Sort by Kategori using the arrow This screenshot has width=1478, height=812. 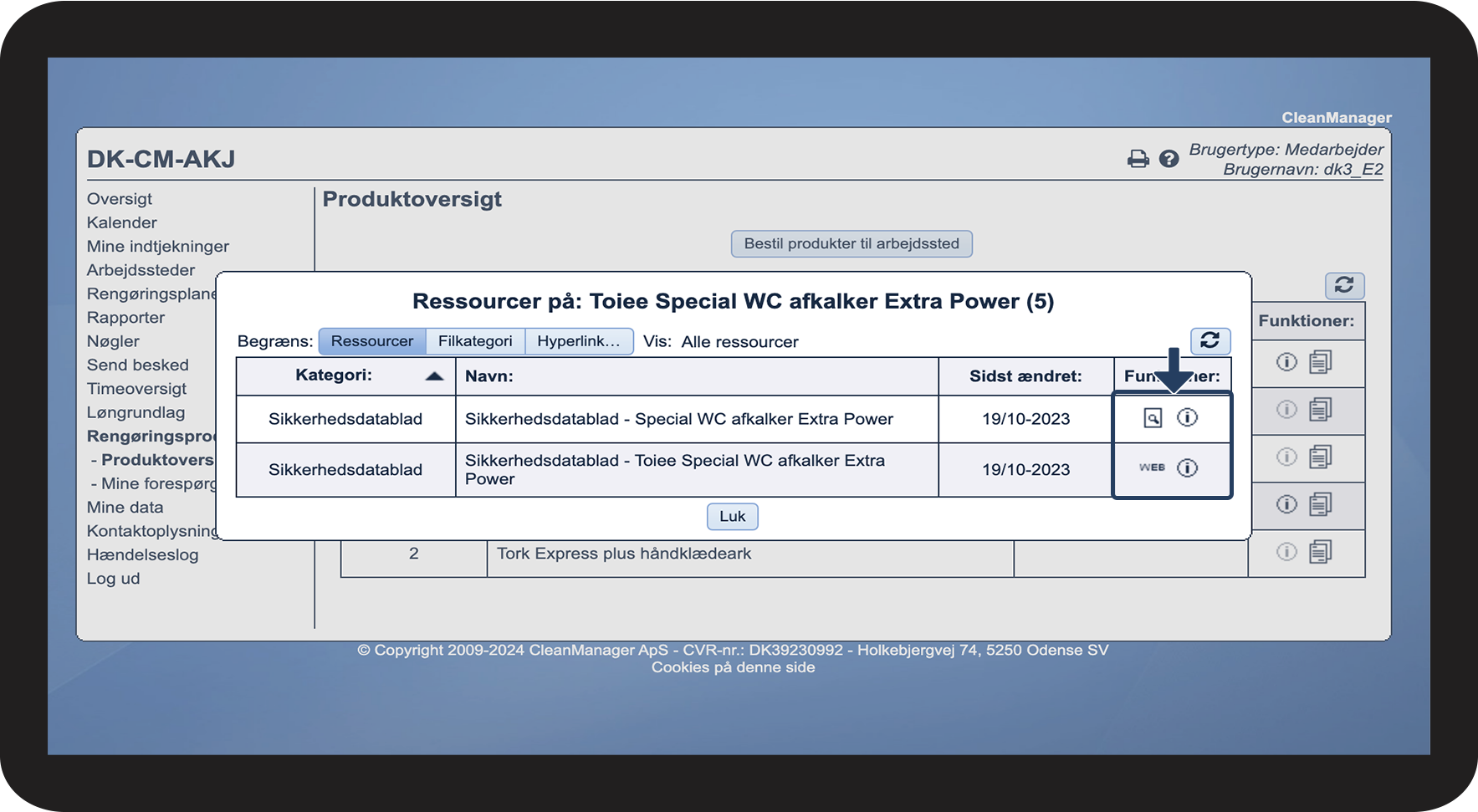point(434,376)
